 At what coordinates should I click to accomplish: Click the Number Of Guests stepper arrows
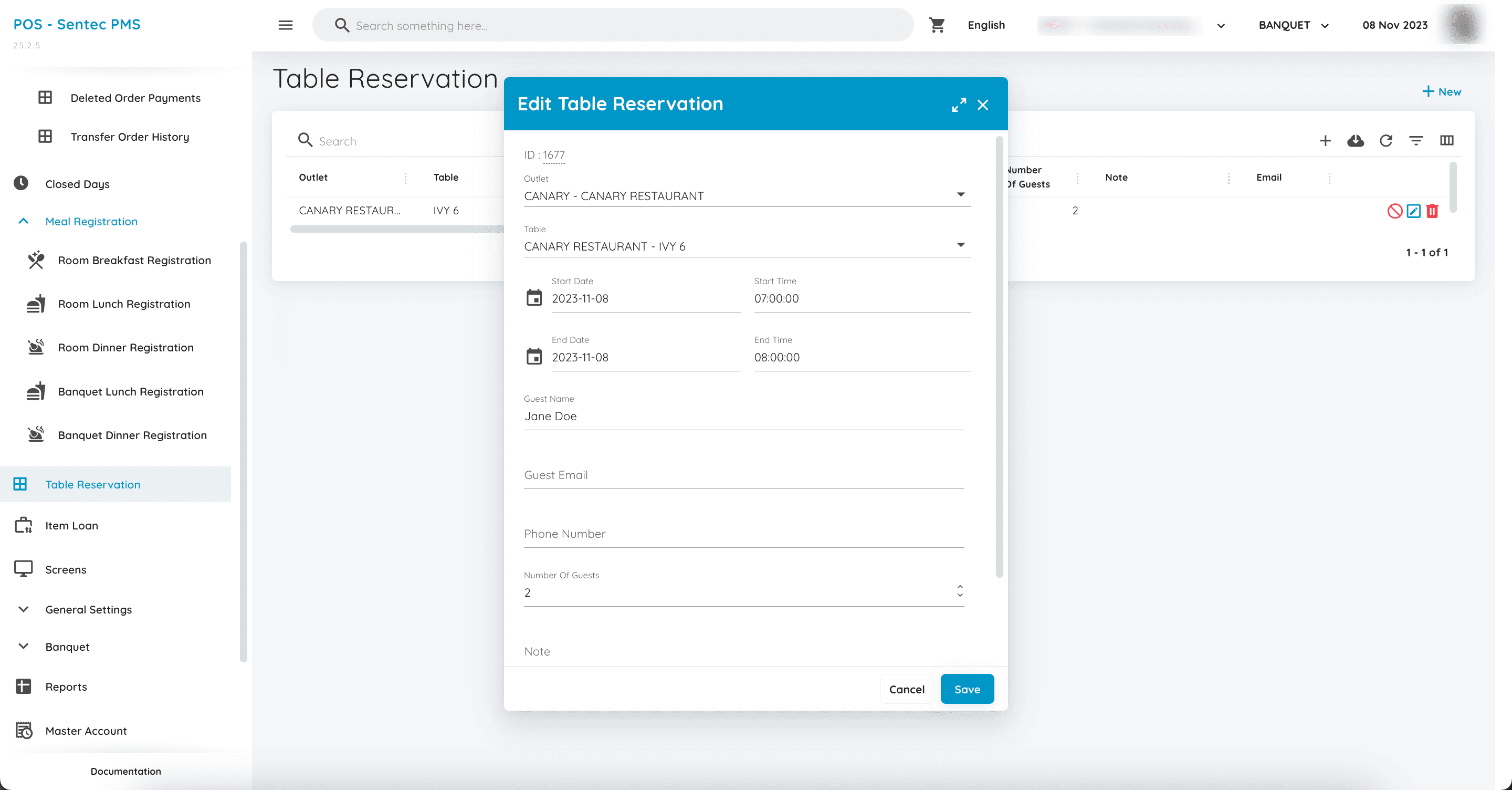click(960, 591)
